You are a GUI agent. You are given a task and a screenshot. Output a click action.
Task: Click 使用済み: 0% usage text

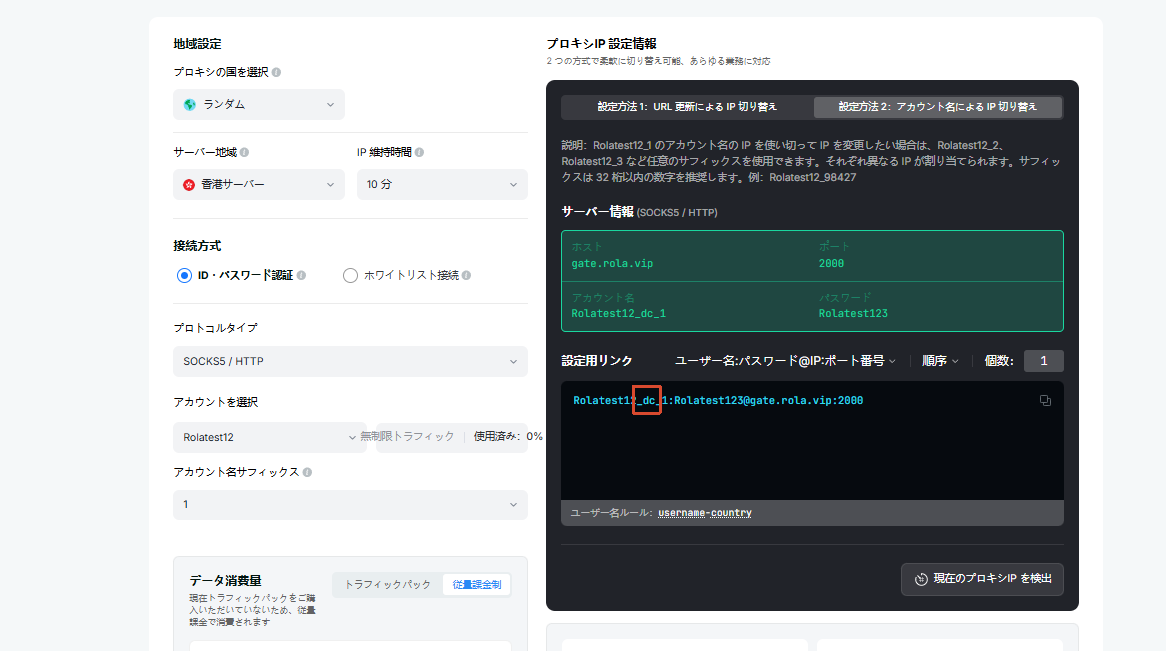508,437
